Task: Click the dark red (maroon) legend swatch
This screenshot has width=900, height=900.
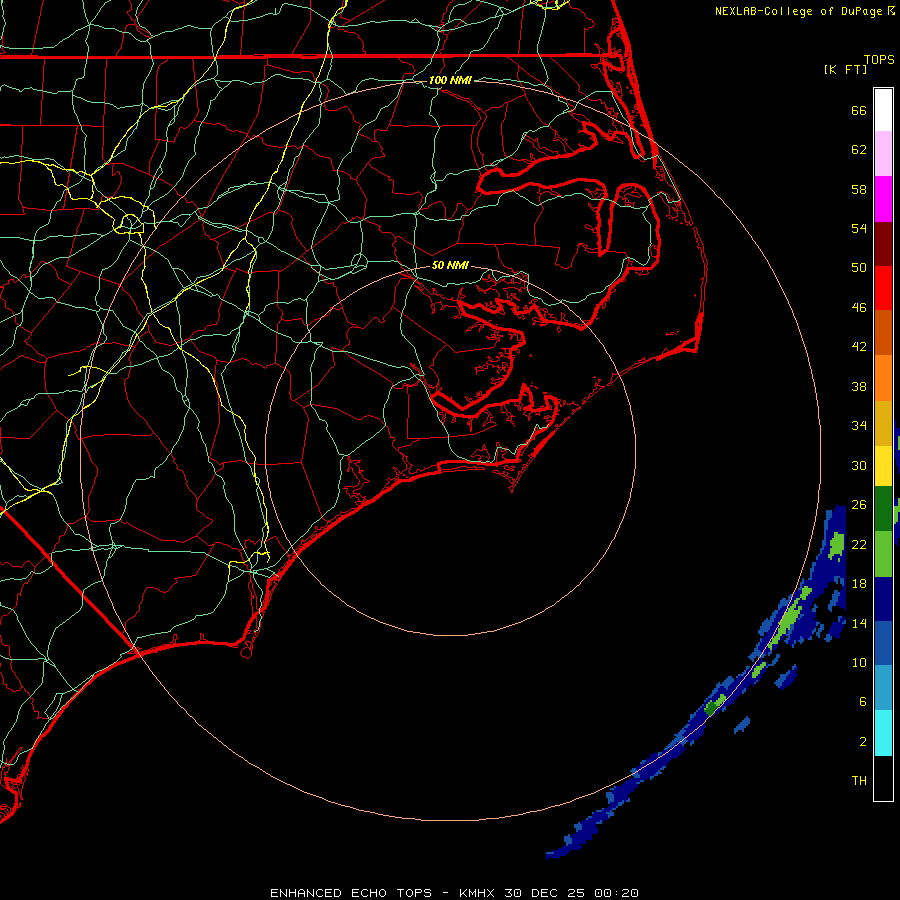Action: [883, 244]
